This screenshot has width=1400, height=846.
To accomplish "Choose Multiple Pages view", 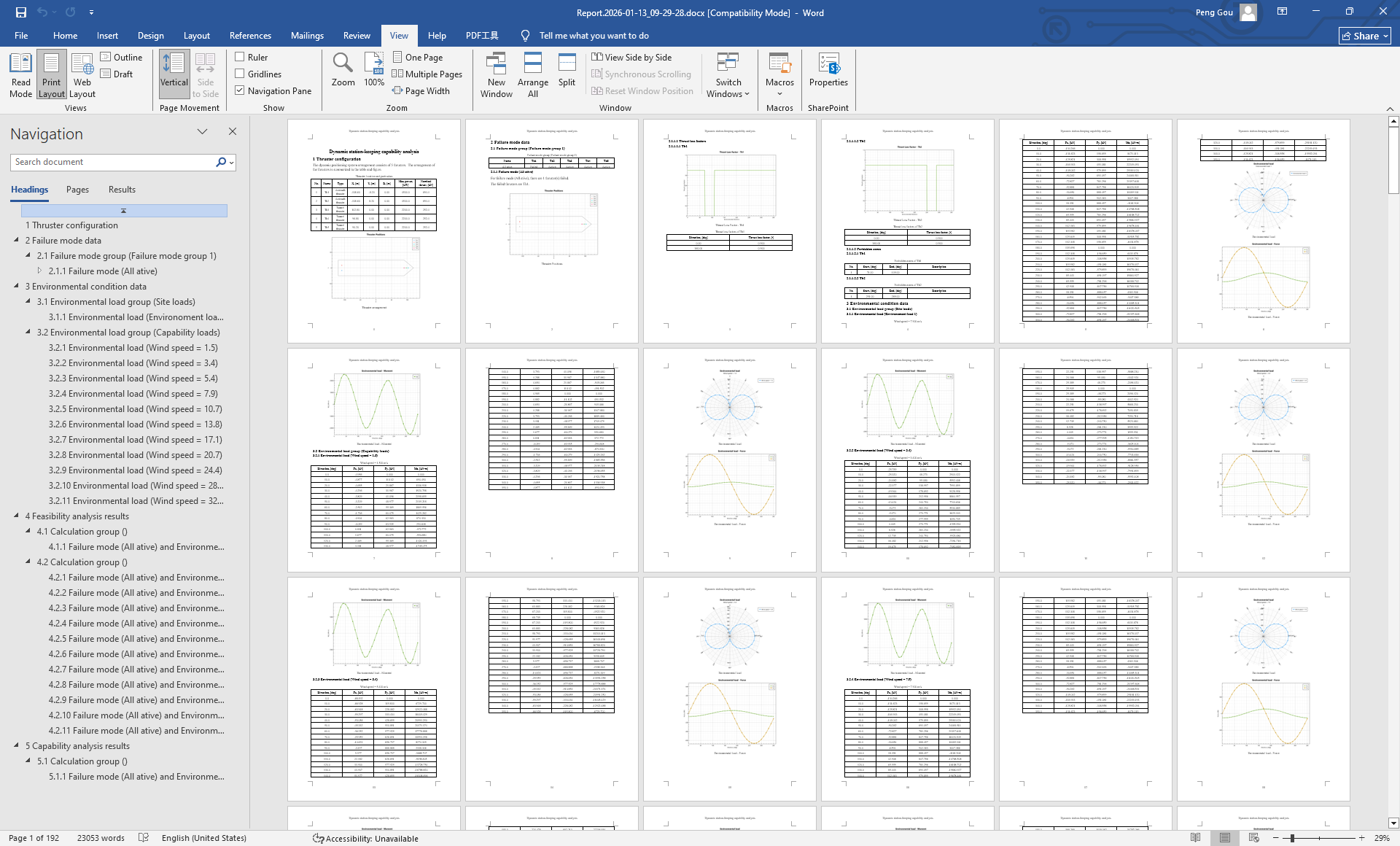I will 427,74.
